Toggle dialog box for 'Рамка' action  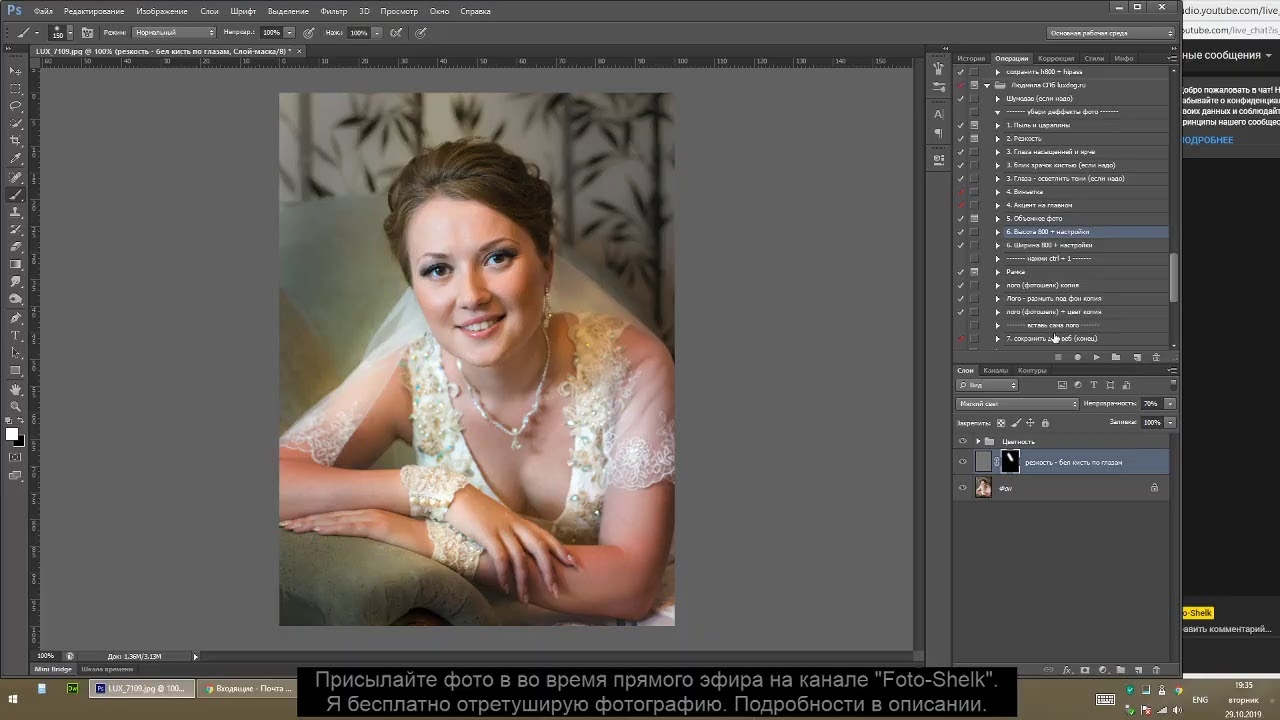point(974,272)
